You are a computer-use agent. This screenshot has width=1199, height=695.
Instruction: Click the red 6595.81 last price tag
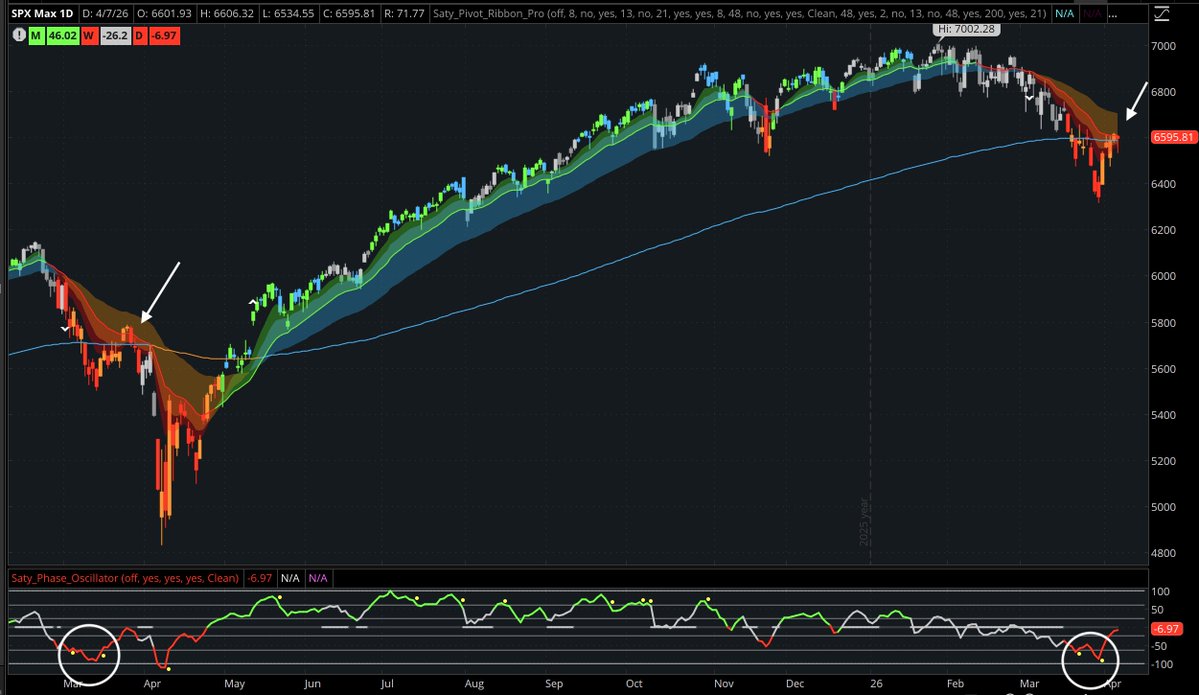coord(1172,138)
